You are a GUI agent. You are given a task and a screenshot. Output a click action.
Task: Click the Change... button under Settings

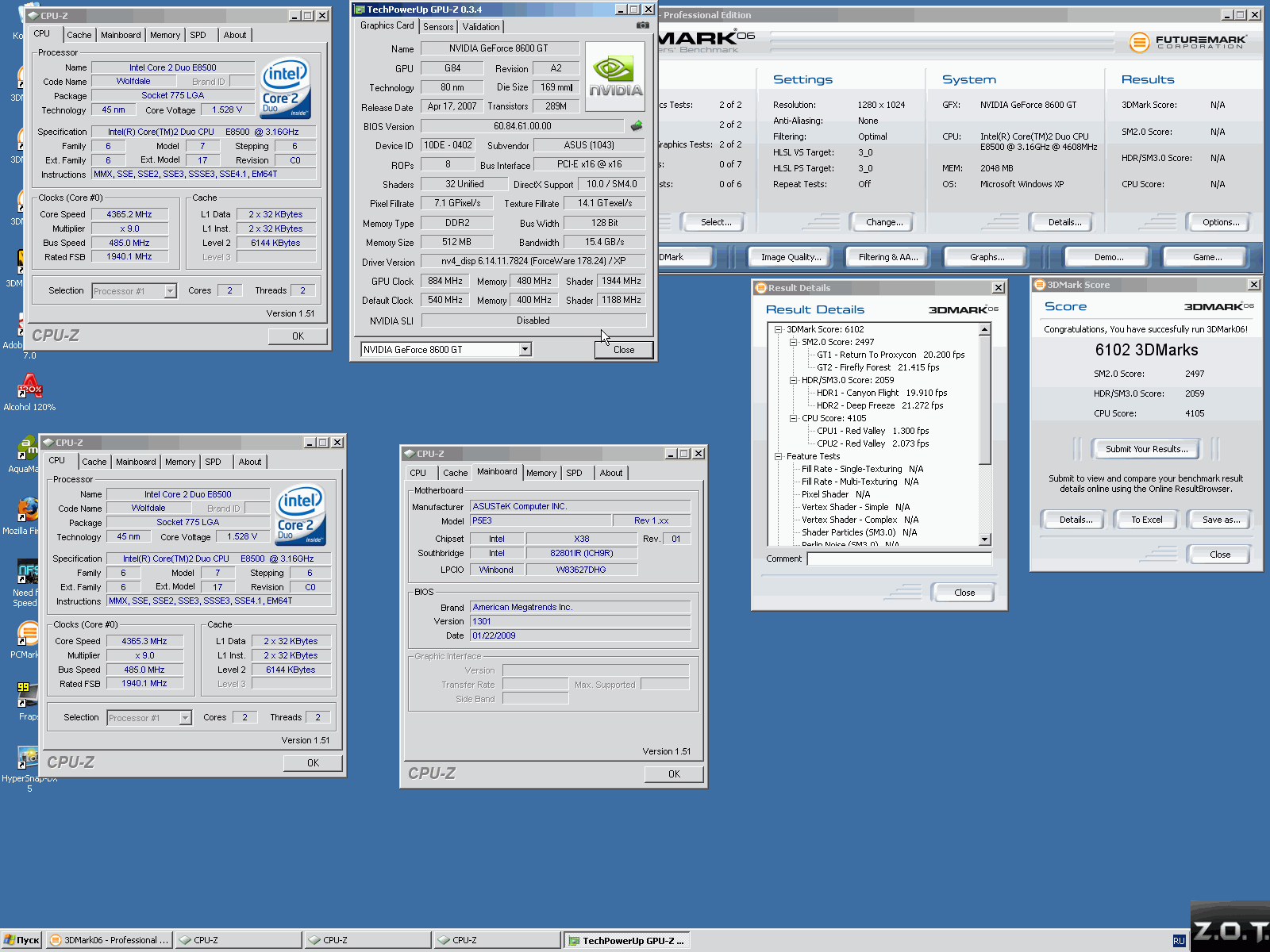[x=884, y=222]
